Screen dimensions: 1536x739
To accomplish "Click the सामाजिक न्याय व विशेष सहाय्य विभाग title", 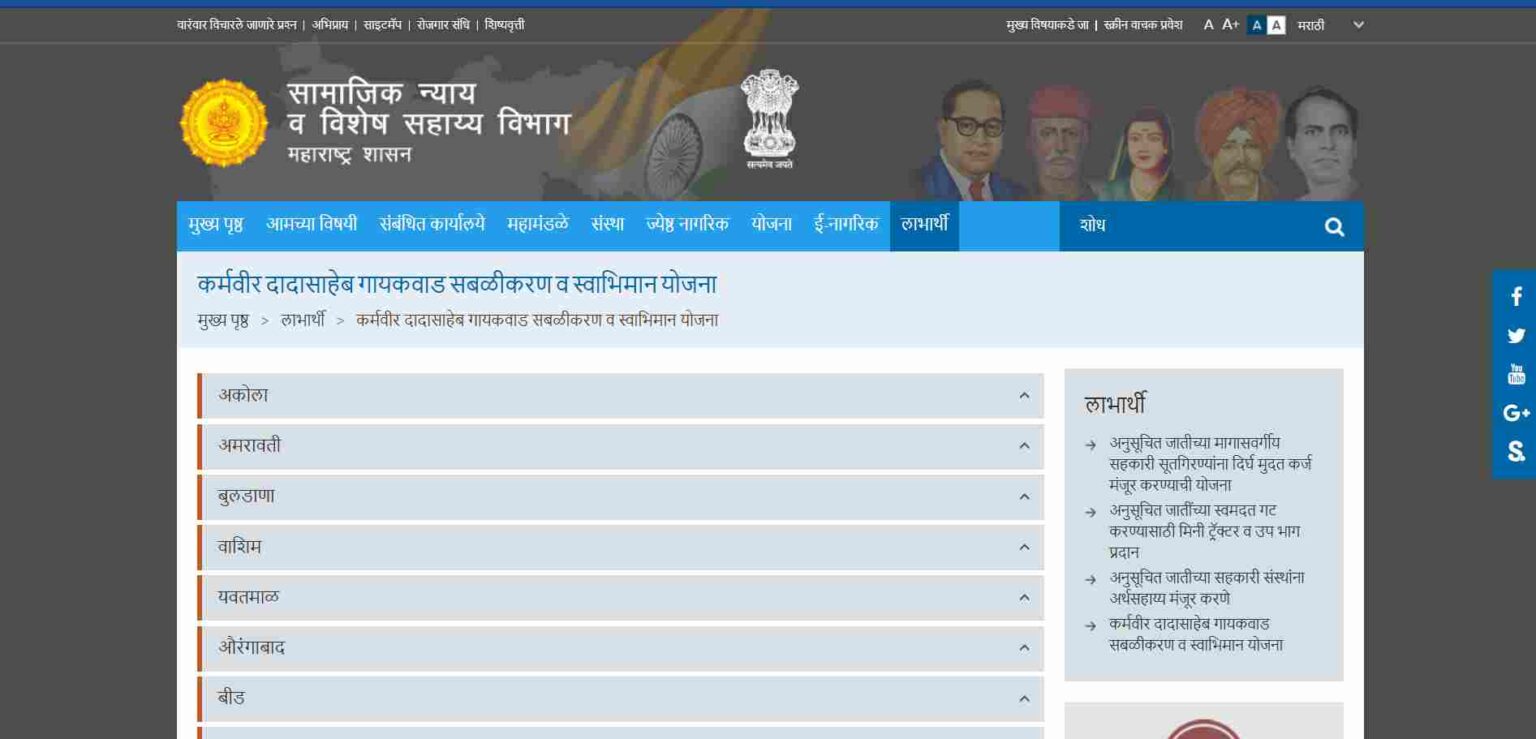I will pyautogui.click(x=428, y=109).
